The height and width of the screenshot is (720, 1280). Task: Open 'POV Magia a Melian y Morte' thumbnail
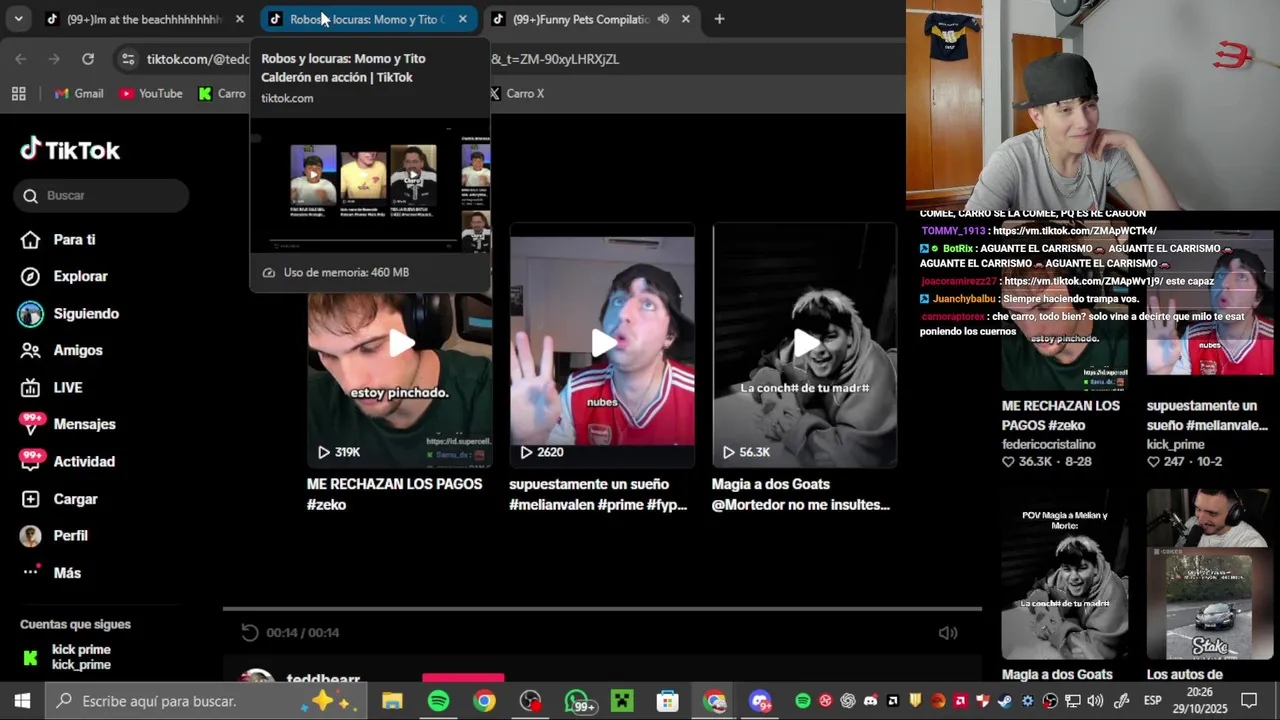[1065, 574]
